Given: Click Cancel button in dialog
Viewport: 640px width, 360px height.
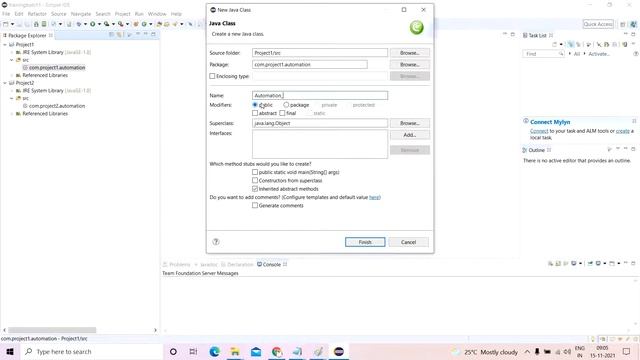Looking at the screenshot, I should tap(409, 242).
